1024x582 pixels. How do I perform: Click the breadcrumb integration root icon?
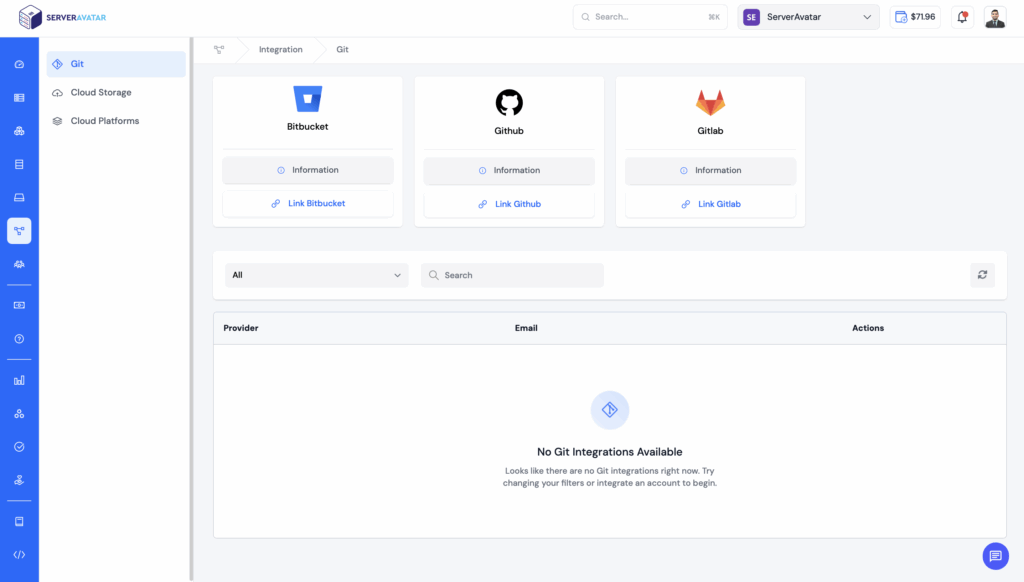(x=219, y=50)
